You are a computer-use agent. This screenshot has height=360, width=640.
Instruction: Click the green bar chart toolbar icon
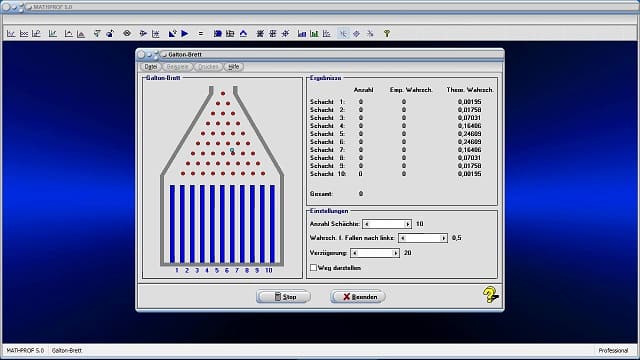click(x=314, y=33)
